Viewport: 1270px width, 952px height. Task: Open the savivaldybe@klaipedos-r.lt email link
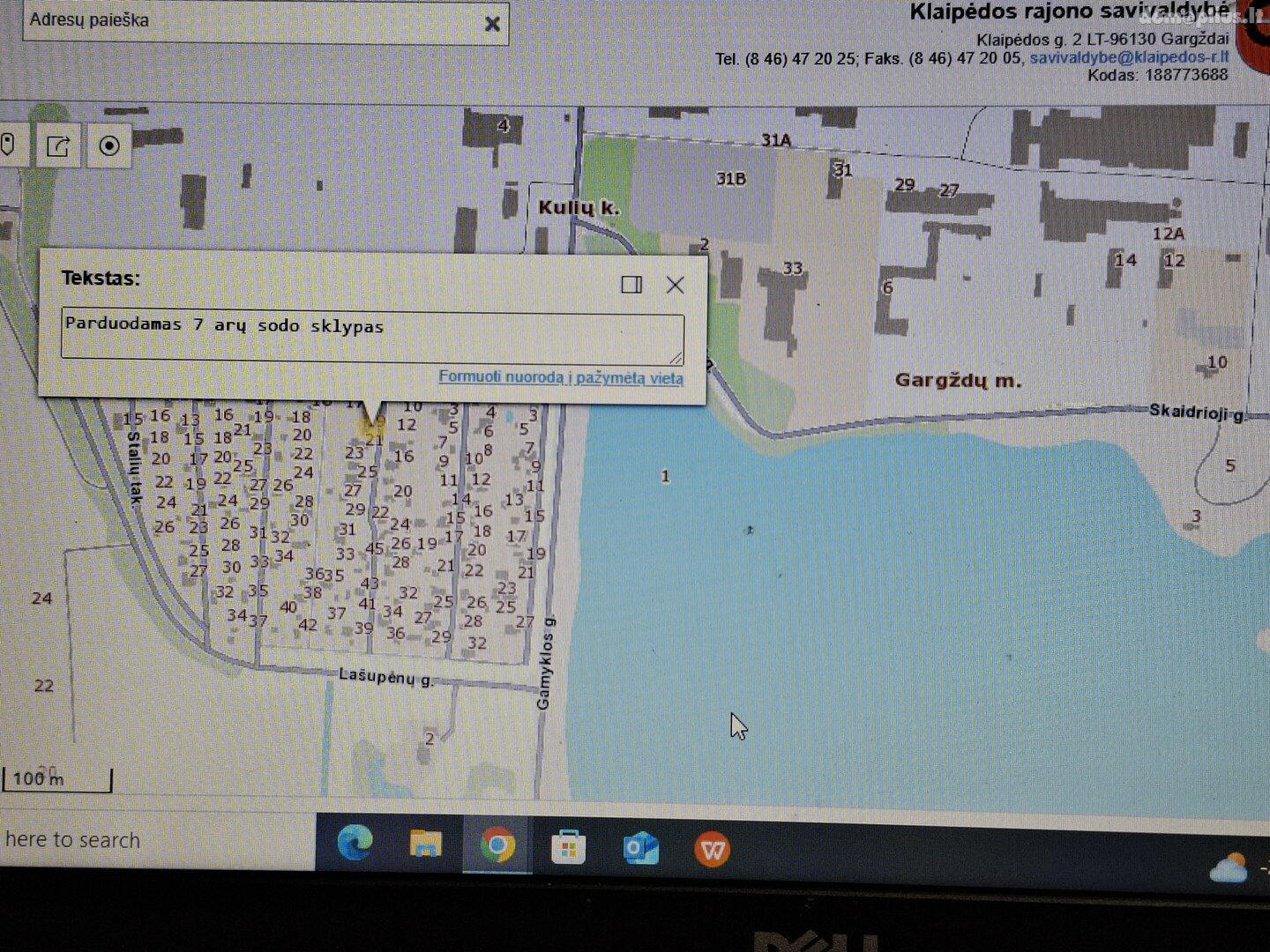(x=1129, y=57)
